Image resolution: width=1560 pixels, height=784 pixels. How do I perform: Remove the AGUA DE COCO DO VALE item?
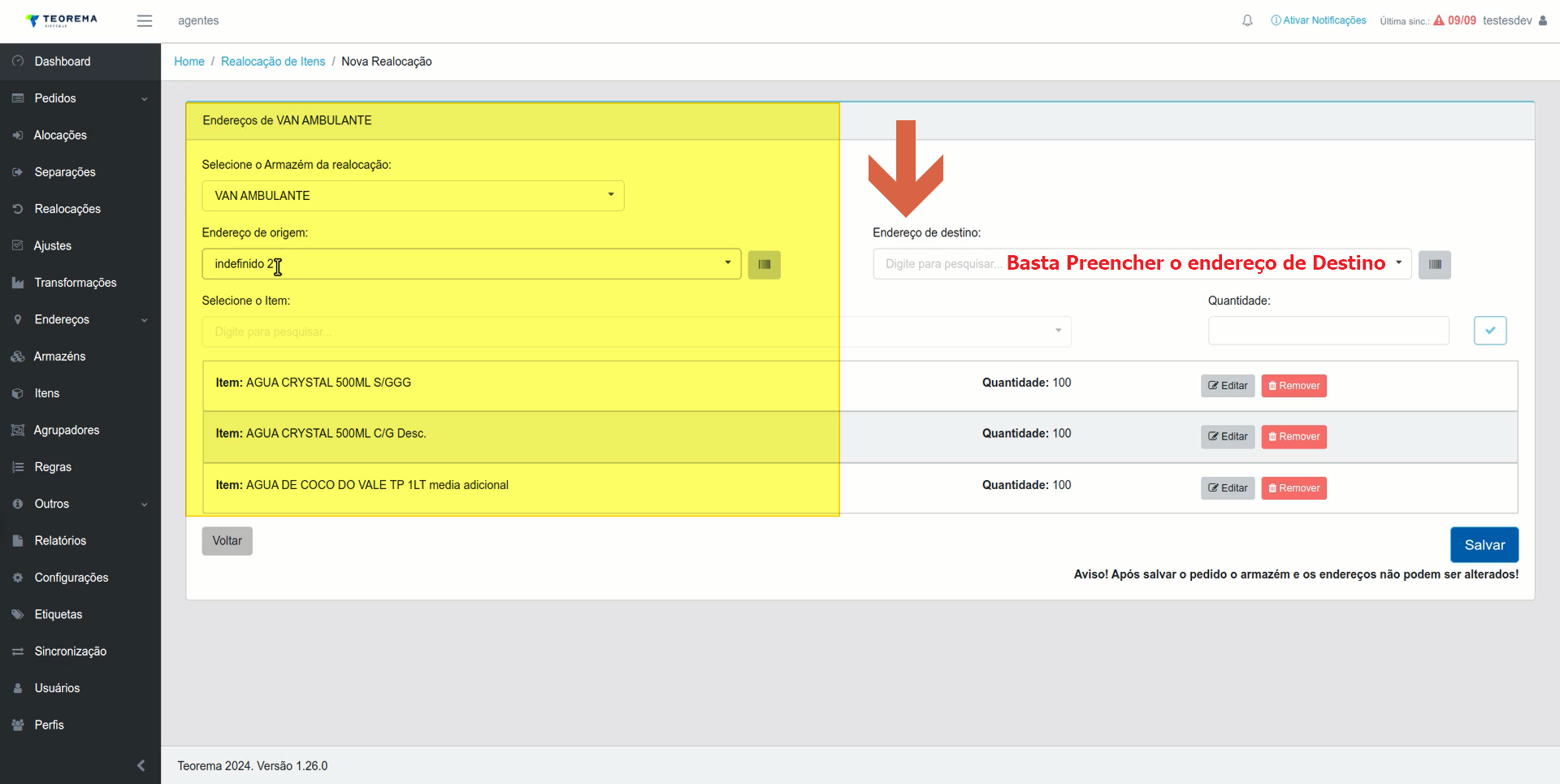pos(1293,488)
